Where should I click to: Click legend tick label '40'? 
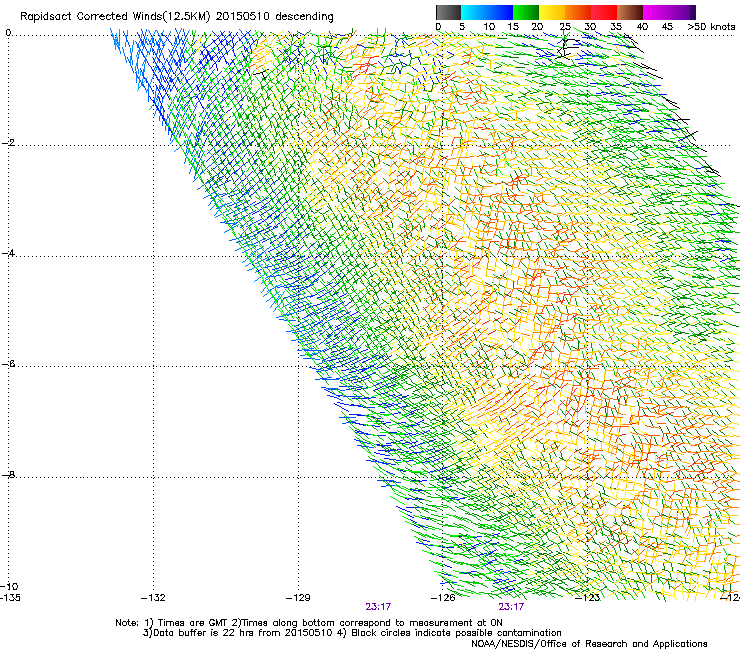pyautogui.click(x=642, y=26)
